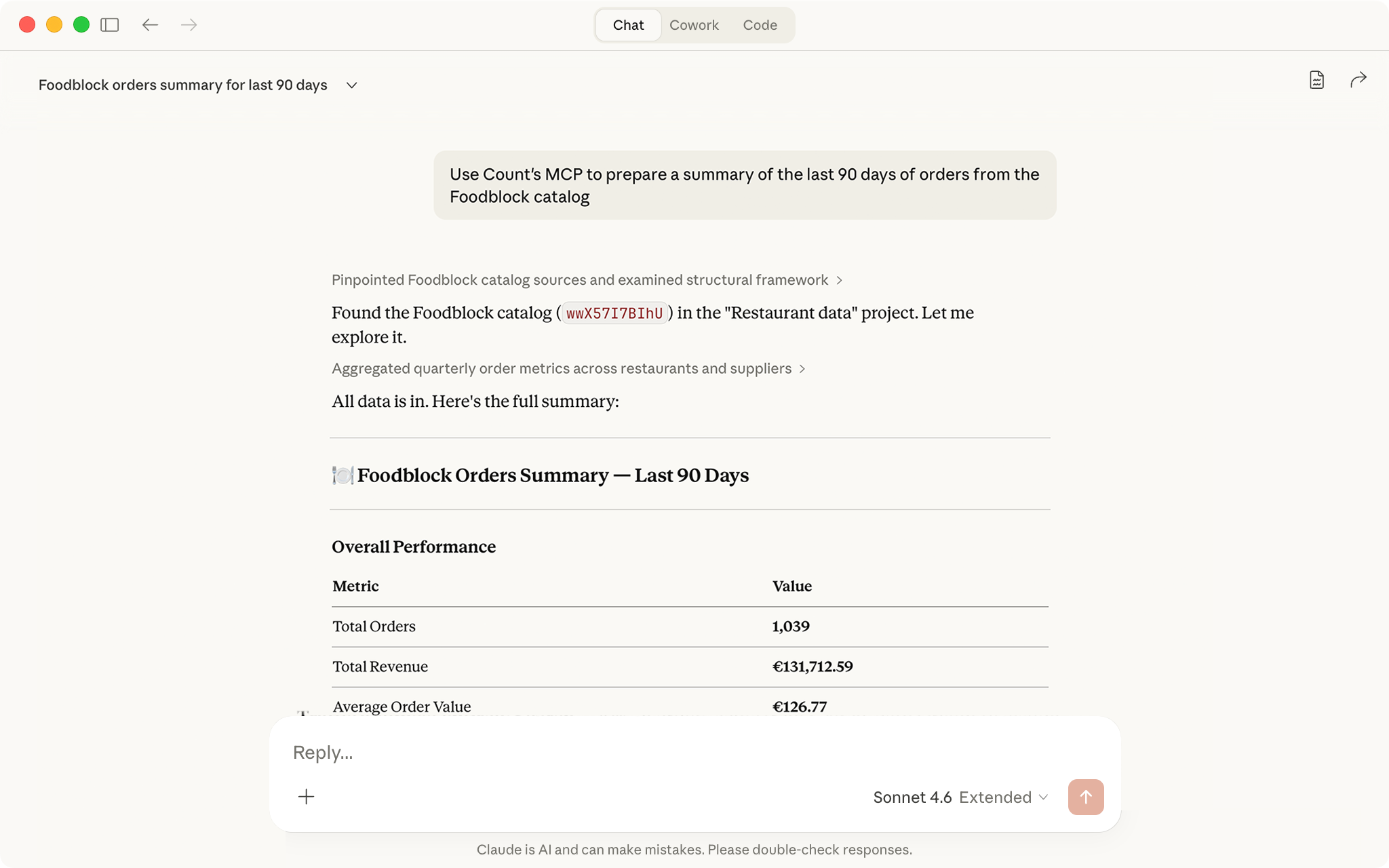Click the back navigation arrow
Screen dimensions: 1389x868
coord(151,24)
